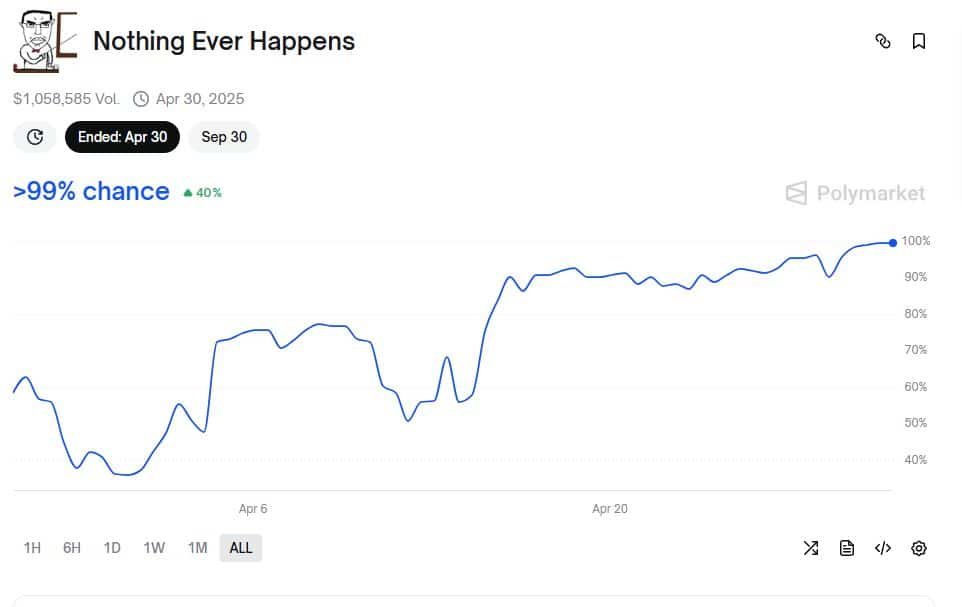The height and width of the screenshot is (607, 962).
Task: Click the Nothing Ever Happens title
Action: 224,42
